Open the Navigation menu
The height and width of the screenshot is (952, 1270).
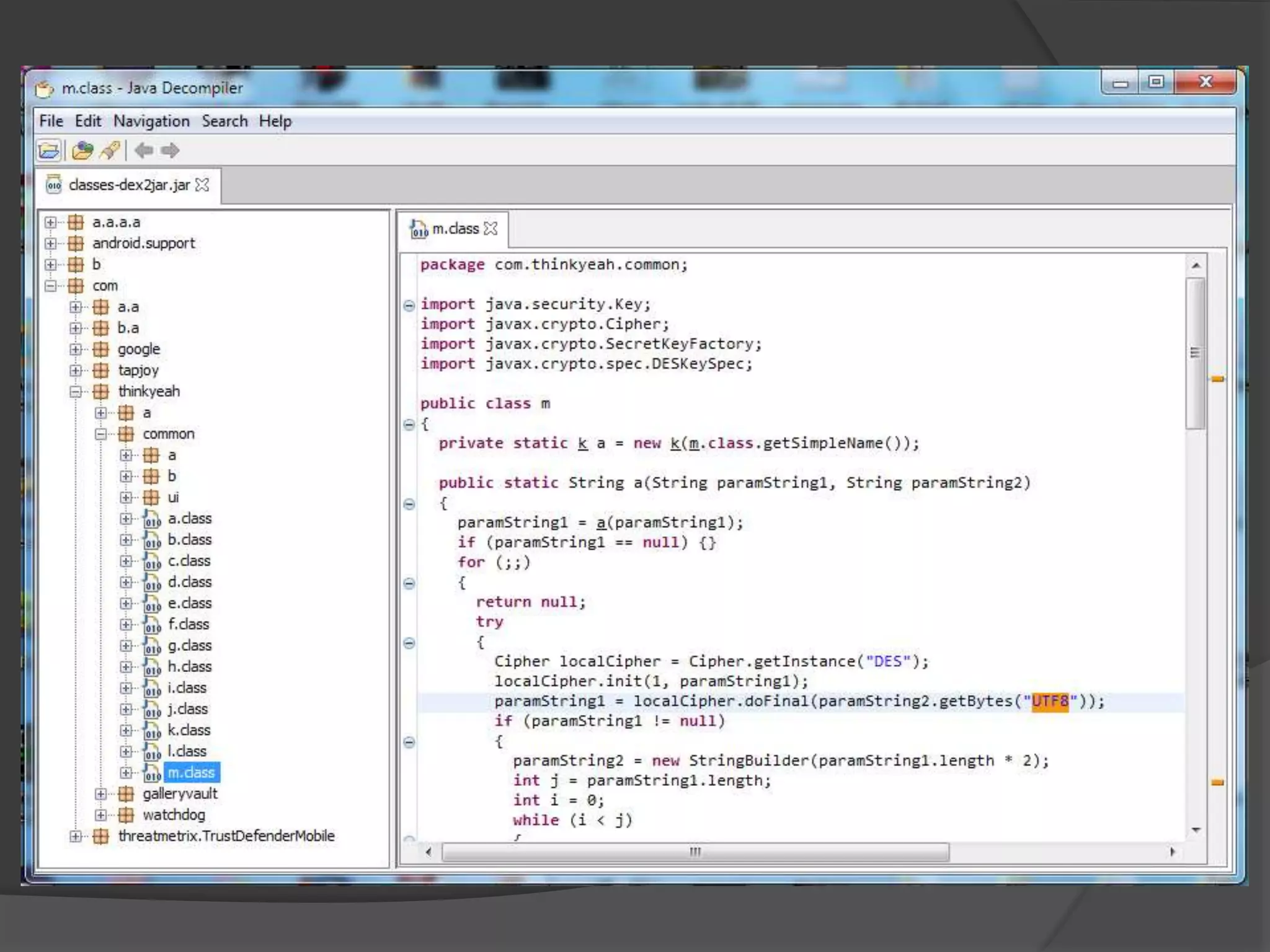151,121
